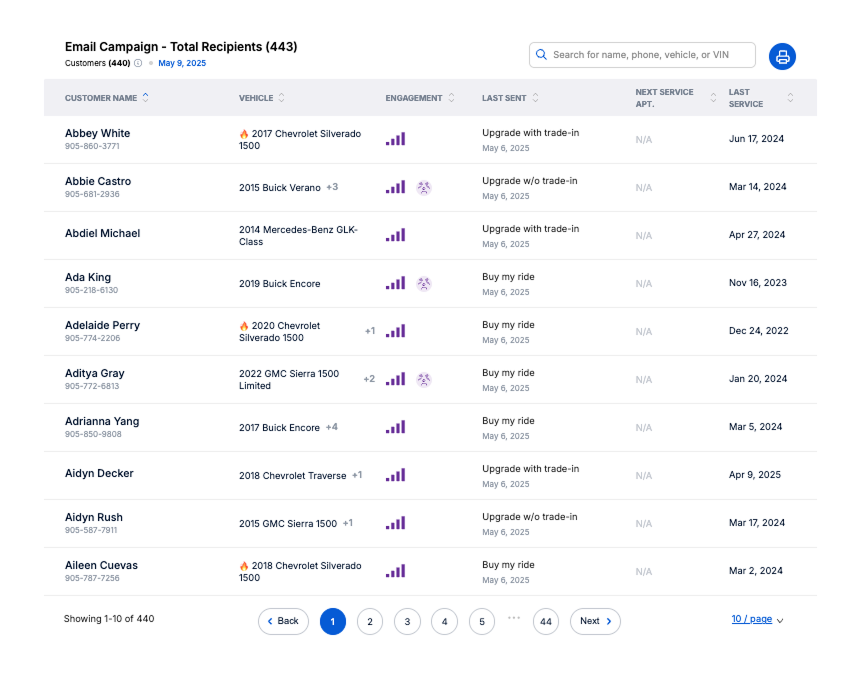Open the May 9, 2025 date link
Viewport: 860px width, 699px height.
tap(182, 63)
